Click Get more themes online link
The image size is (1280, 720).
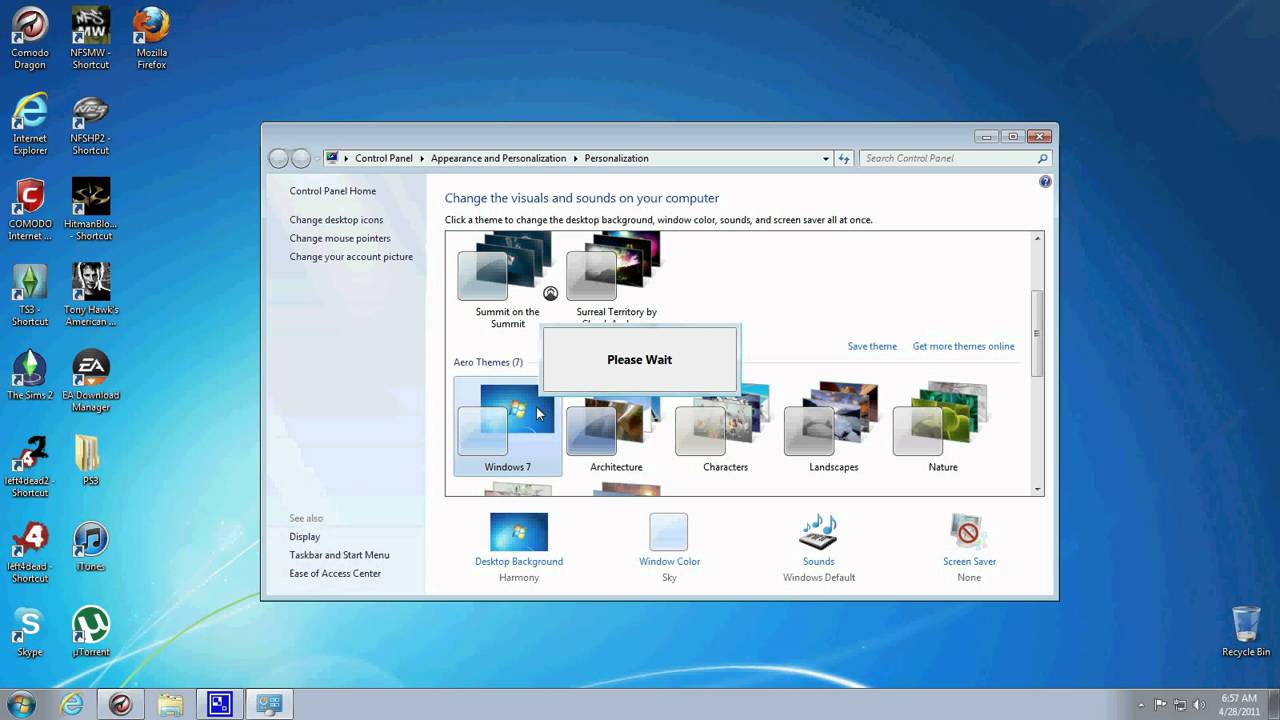coord(963,346)
